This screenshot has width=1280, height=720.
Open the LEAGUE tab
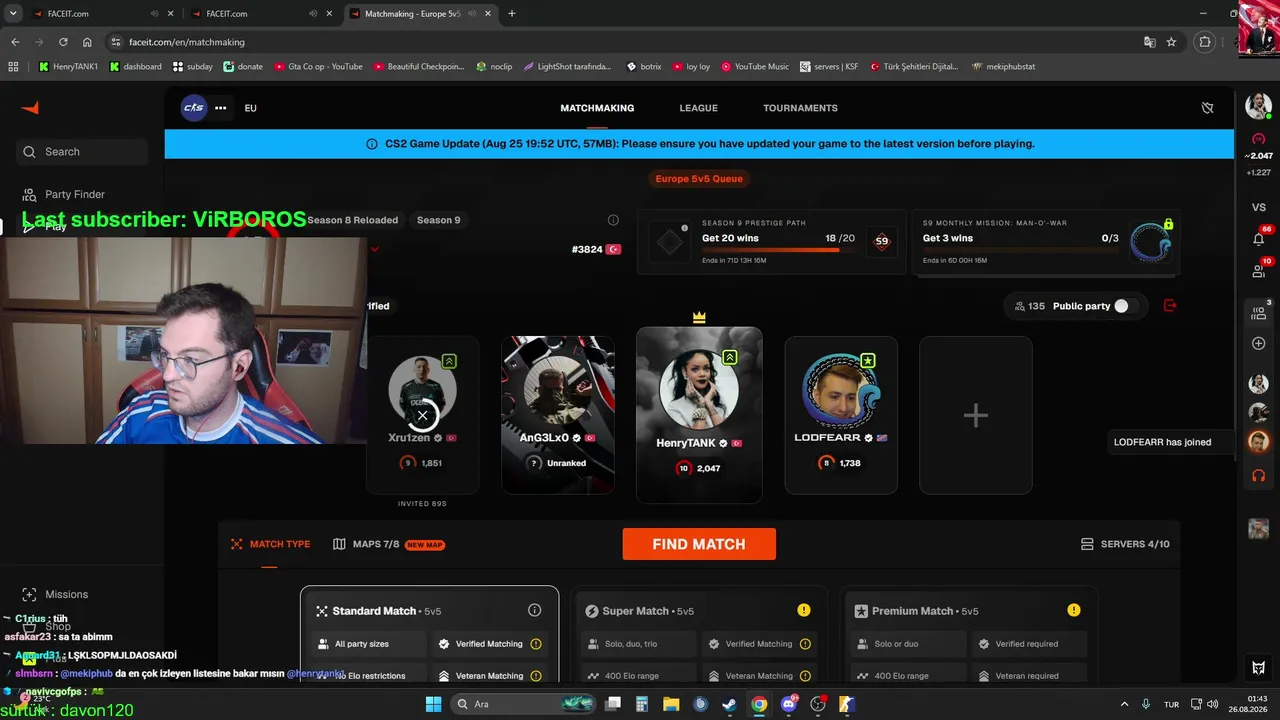coord(698,108)
